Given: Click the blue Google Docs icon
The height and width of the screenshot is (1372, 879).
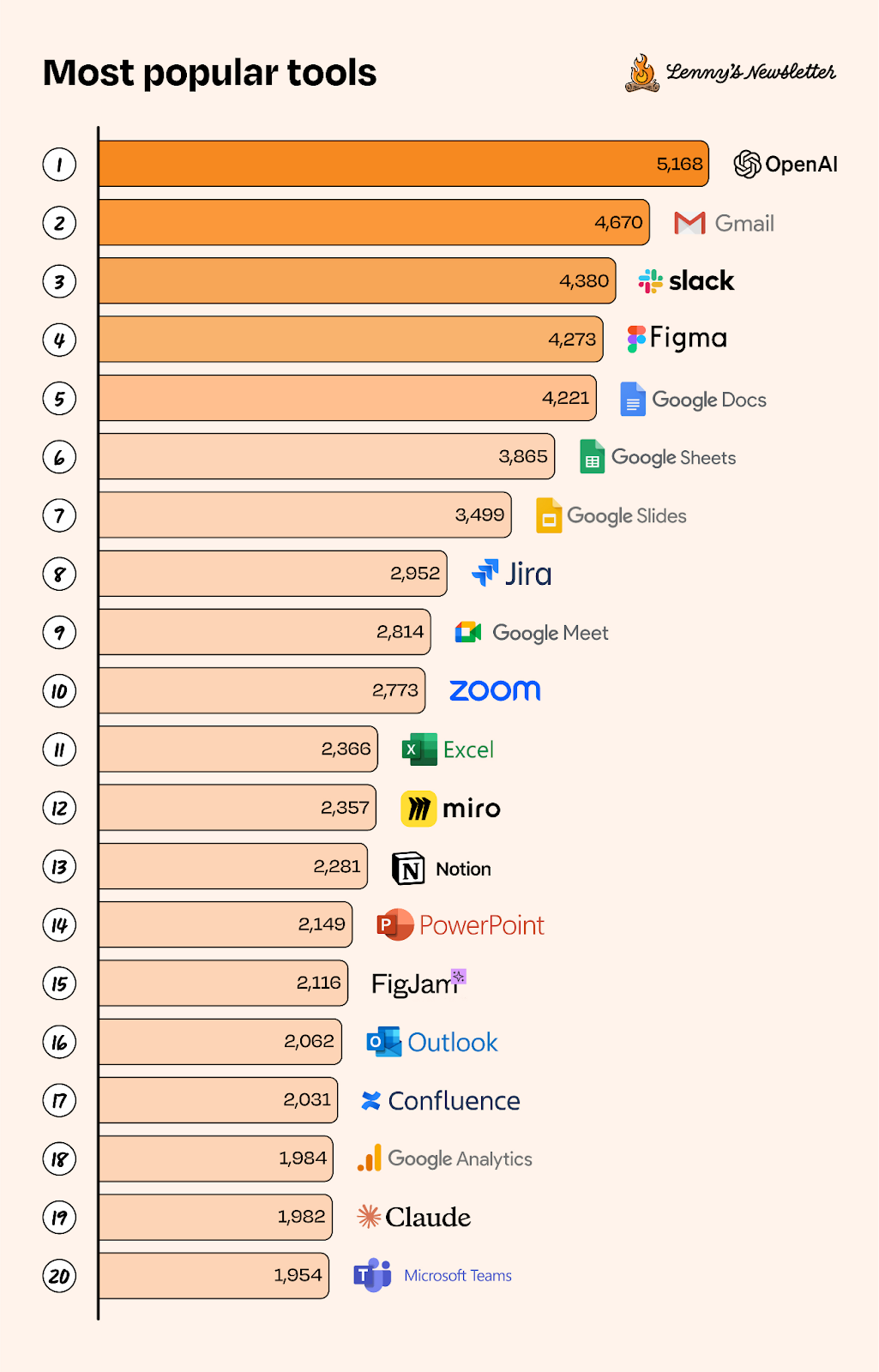Looking at the screenshot, I should [633, 400].
